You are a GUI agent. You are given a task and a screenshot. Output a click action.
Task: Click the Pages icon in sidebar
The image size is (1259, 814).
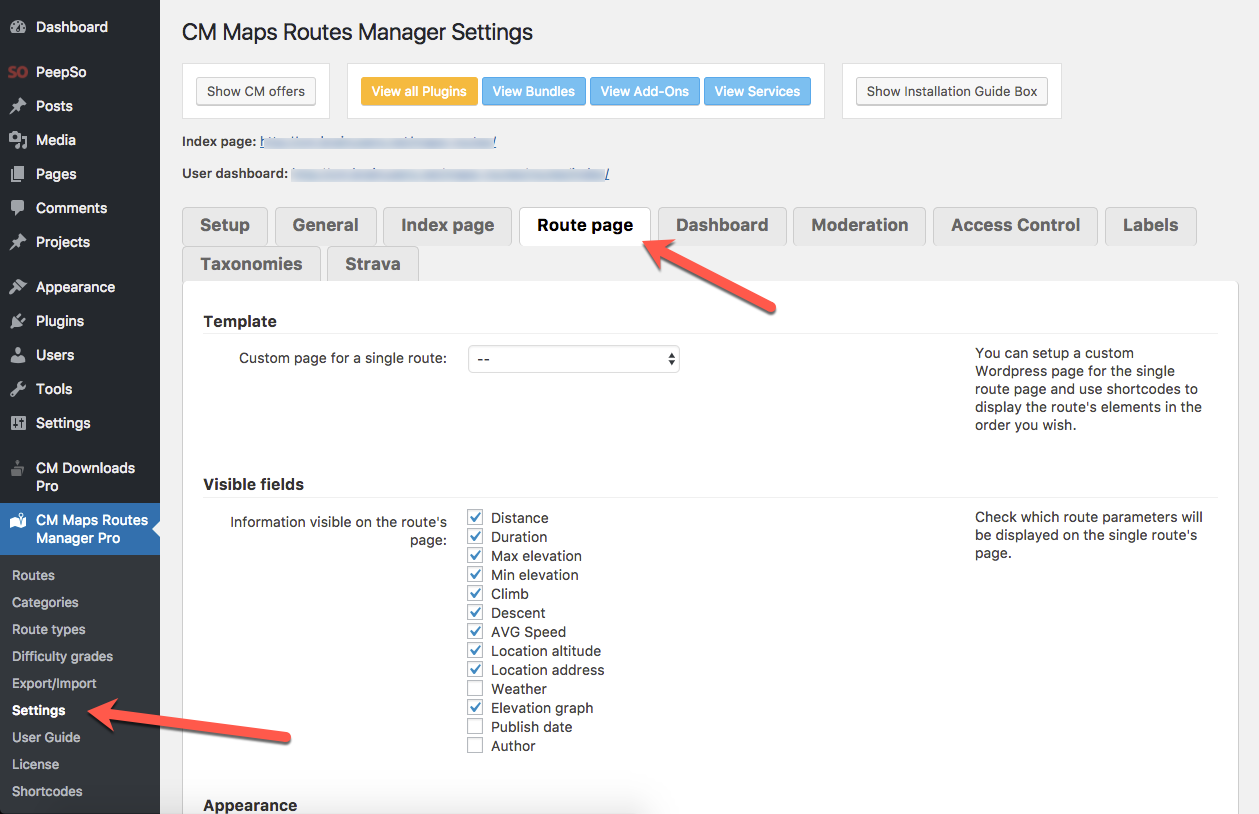(x=18, y=174)
